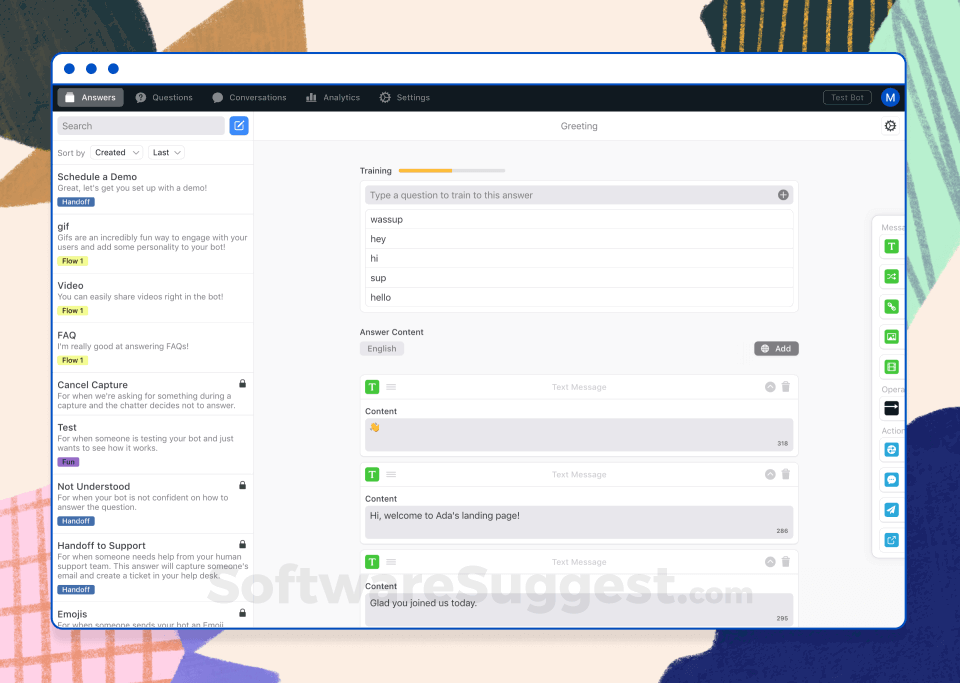Click the globe icon under Actions

[x=891, y=449]
